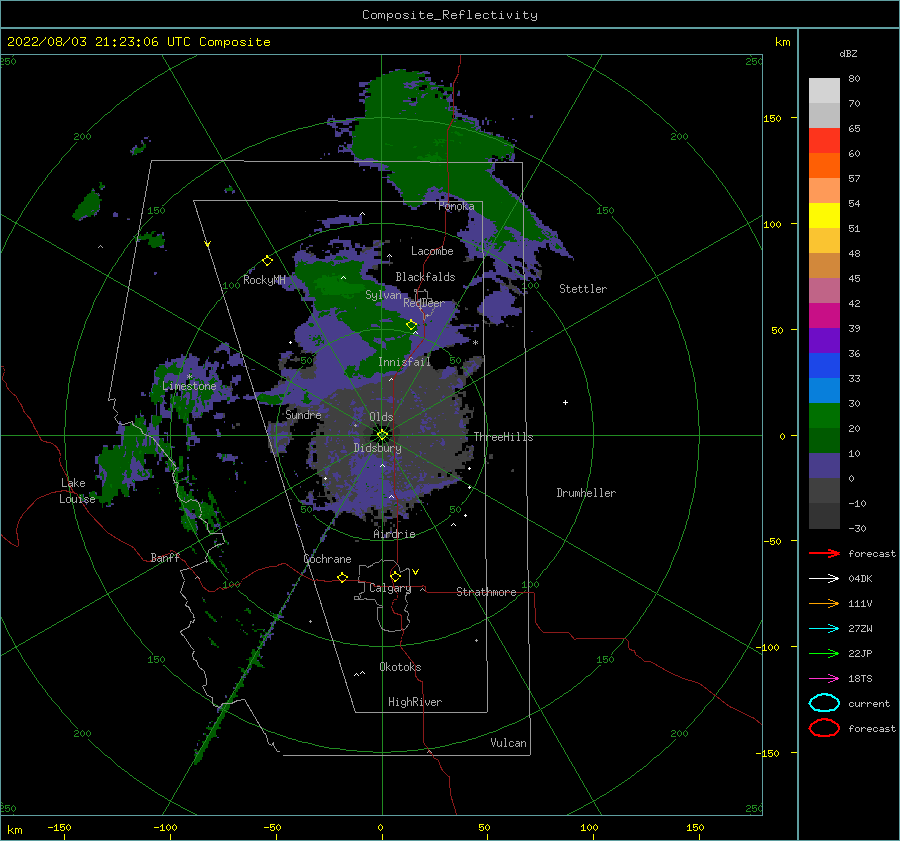
Task: Click the yellow diamond marker above Calgary label
Action: [x=395, y=576]
